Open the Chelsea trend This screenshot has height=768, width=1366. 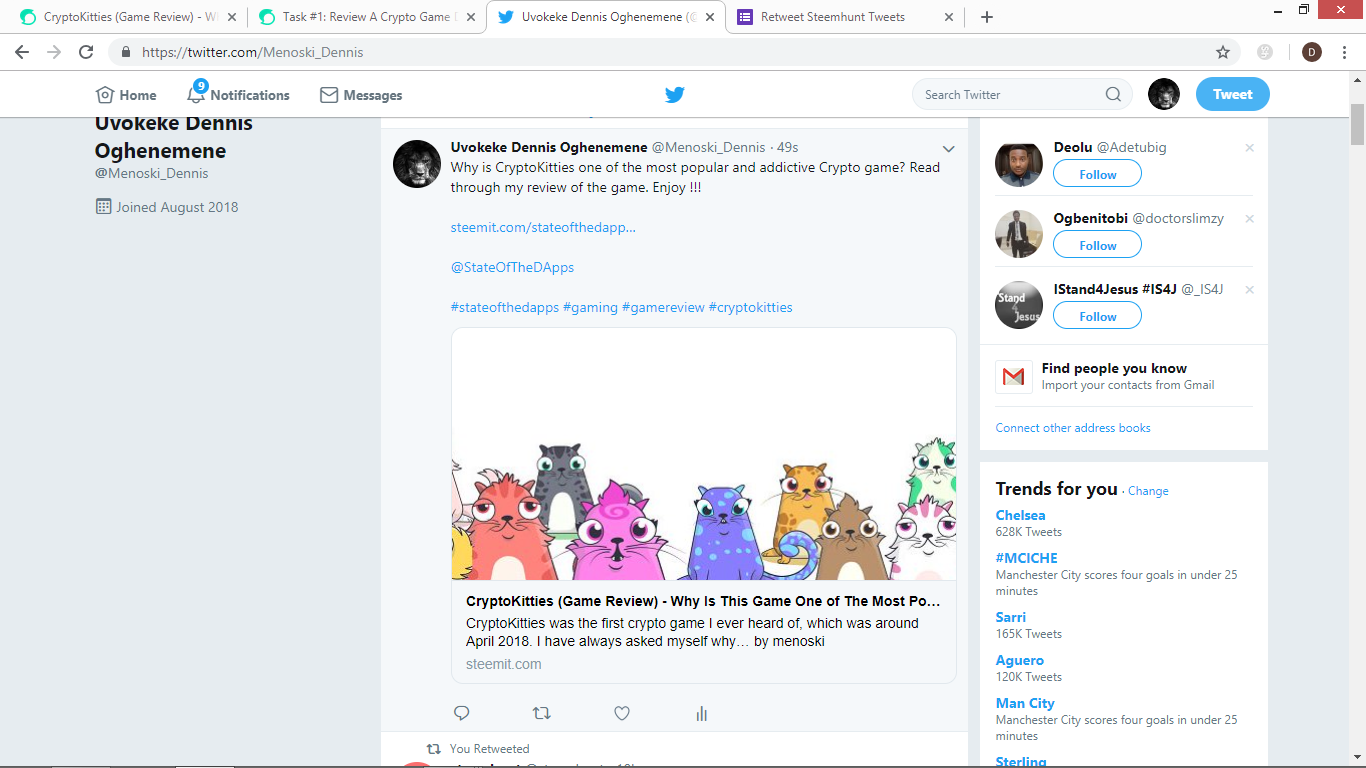(x=1020, y=515)
